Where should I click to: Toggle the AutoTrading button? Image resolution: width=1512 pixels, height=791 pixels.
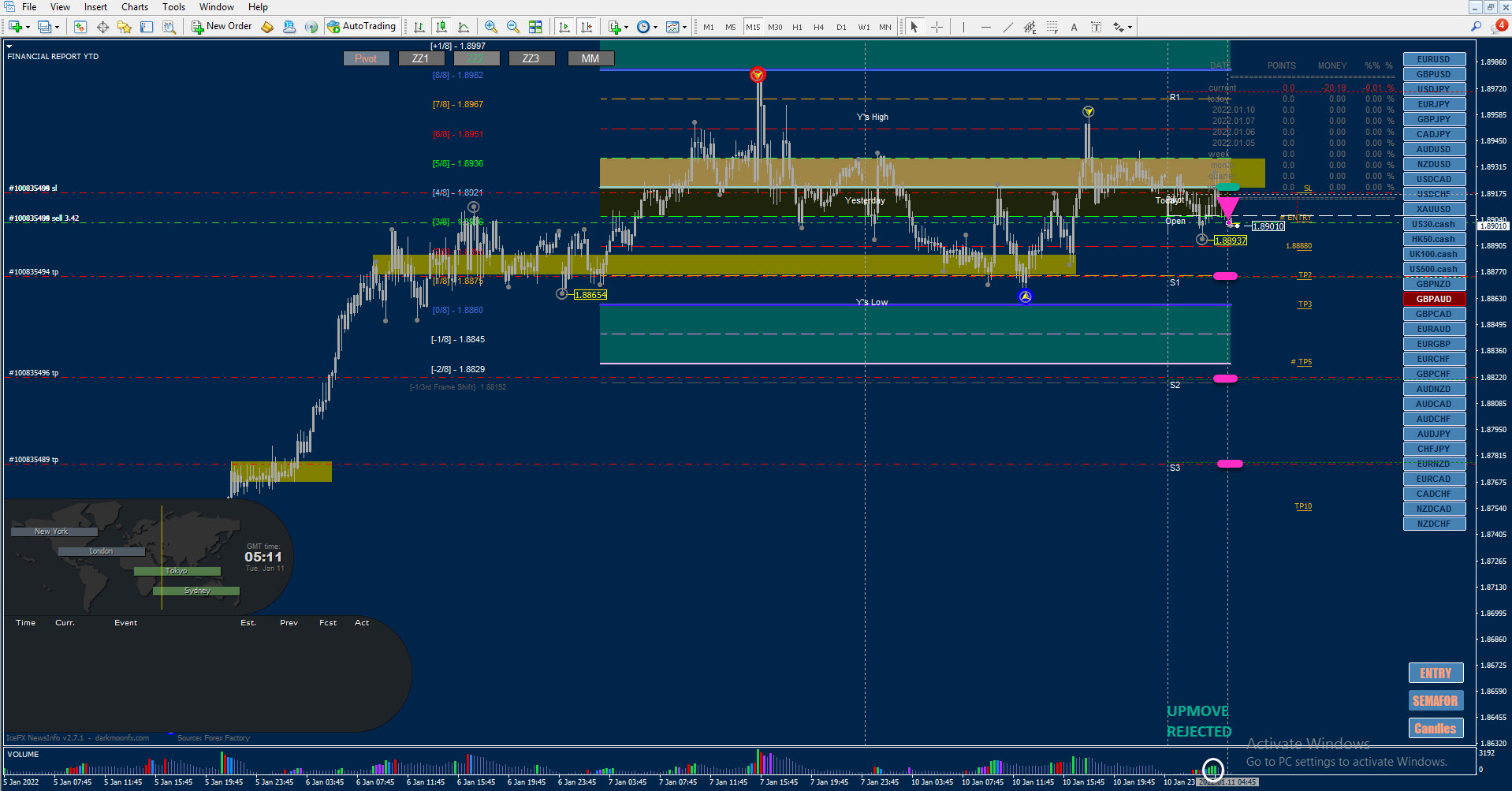coord(362,27)
